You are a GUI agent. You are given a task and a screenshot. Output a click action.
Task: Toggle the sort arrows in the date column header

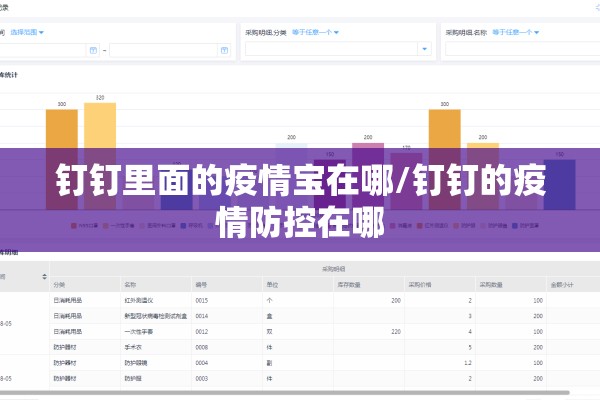click(x=44, y=276)
